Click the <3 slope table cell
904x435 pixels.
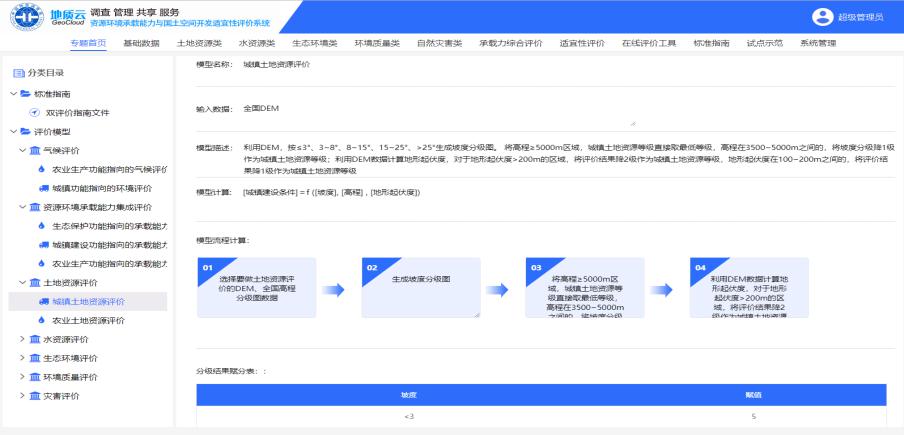(409, 416)
